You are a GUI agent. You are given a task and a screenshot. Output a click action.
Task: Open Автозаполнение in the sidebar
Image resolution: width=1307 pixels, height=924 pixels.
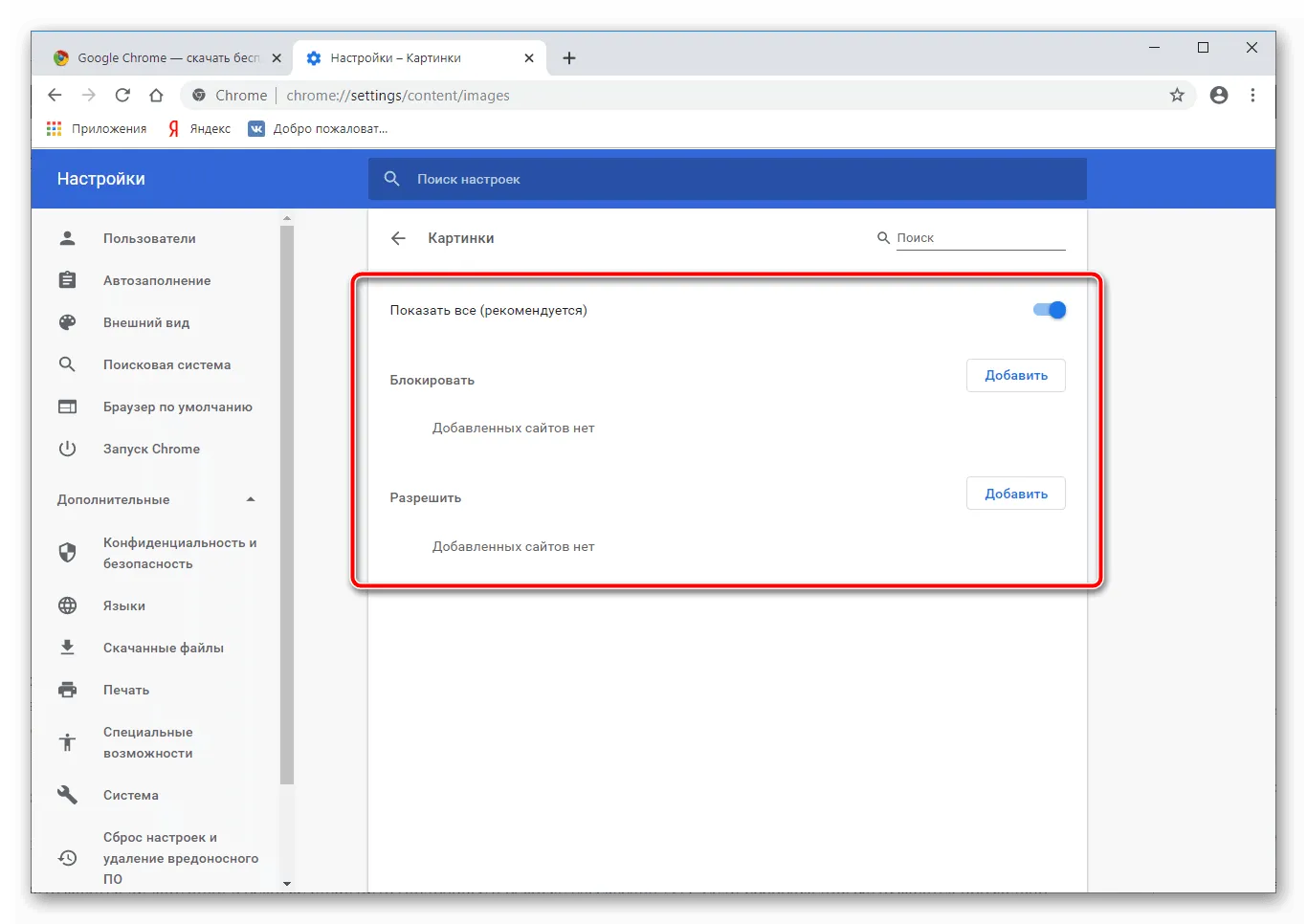point(158,280)
